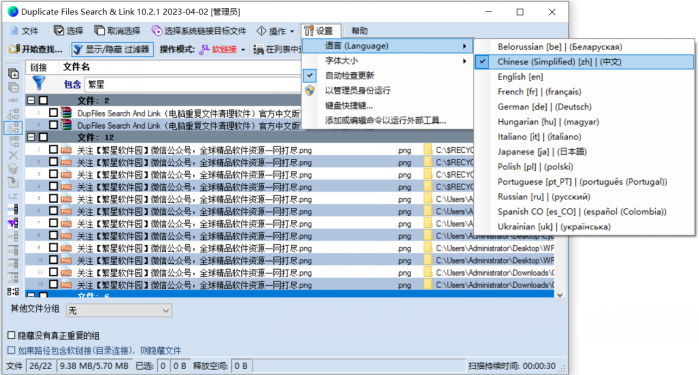Check the 文件: 2 group checkbox
Viewport: 699px width, 375px height.
point(43,100)
